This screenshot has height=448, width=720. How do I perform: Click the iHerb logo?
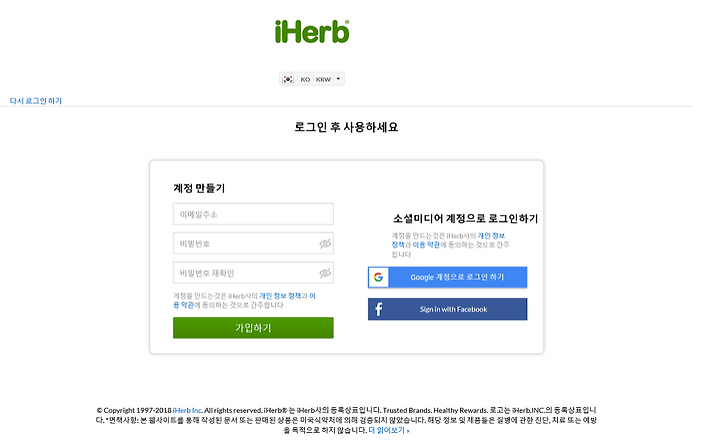point(312,32)
